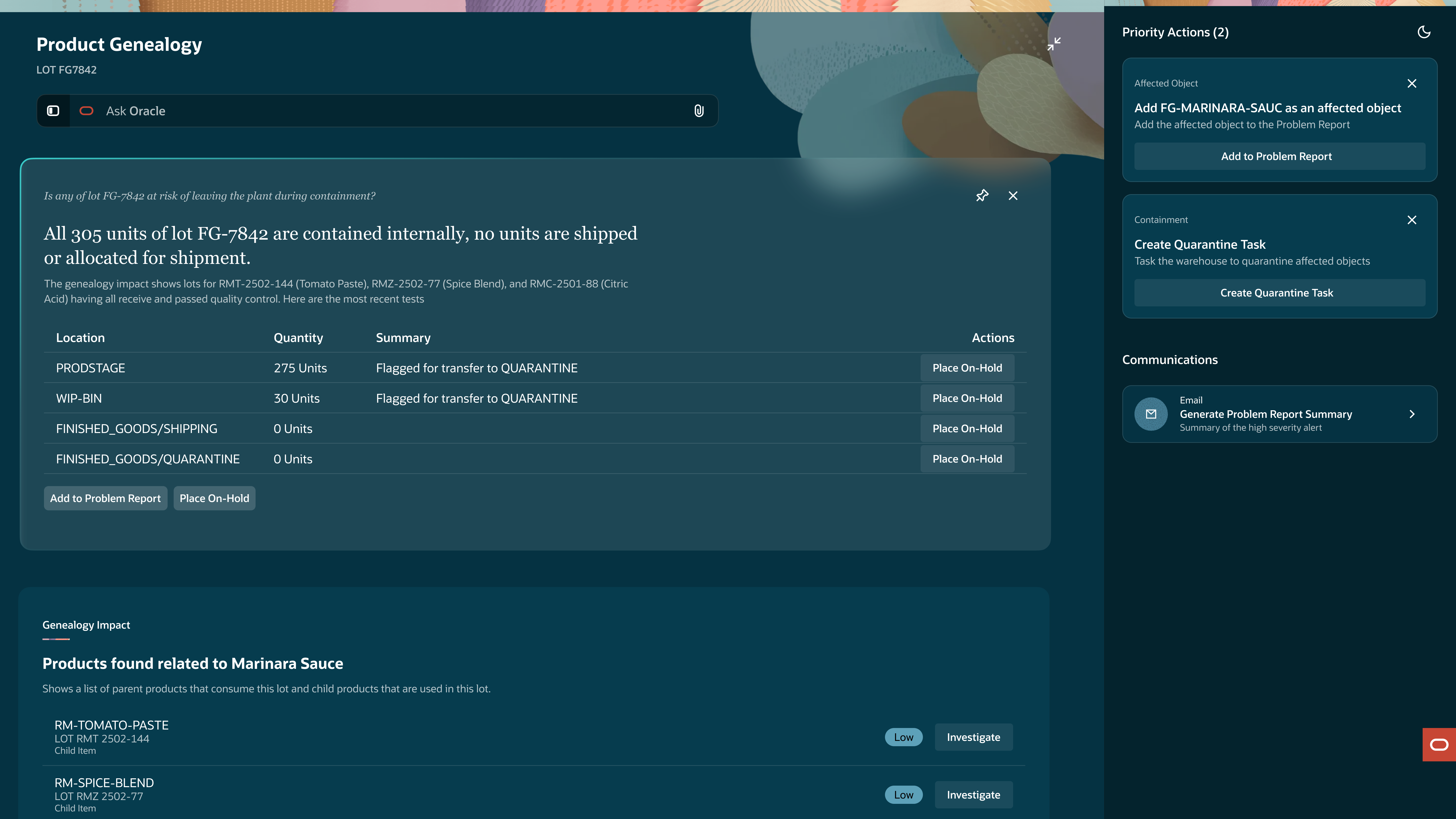Place FINISHED_GOODS/QUARANTINE on hold

(x=967, y=459)
